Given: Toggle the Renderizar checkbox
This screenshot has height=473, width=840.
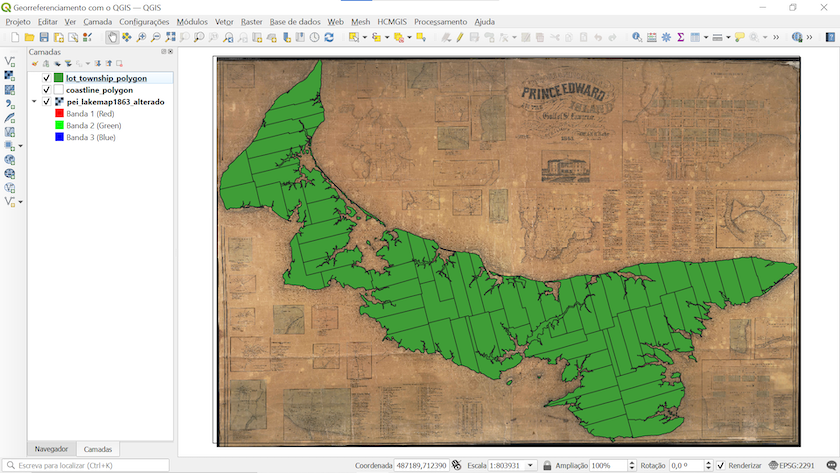Looking at the screenshot, I should (721, 466).
